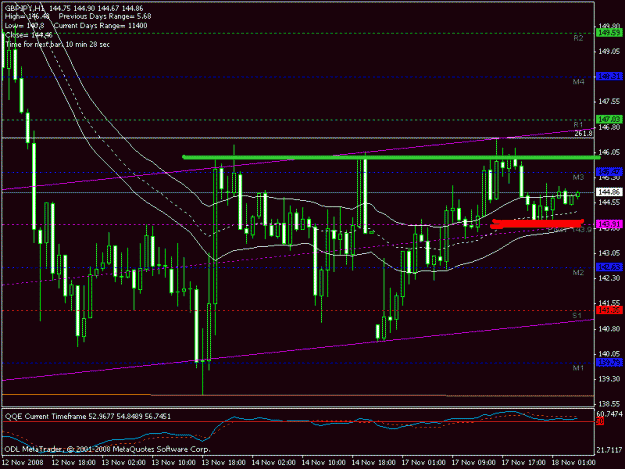625x469 pixels.
Task: Click the 146.80 price scale value
Action: pos(609,127)
